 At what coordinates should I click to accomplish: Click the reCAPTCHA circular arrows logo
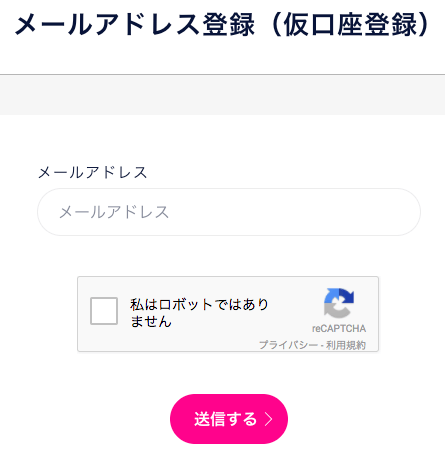[339, 303]
